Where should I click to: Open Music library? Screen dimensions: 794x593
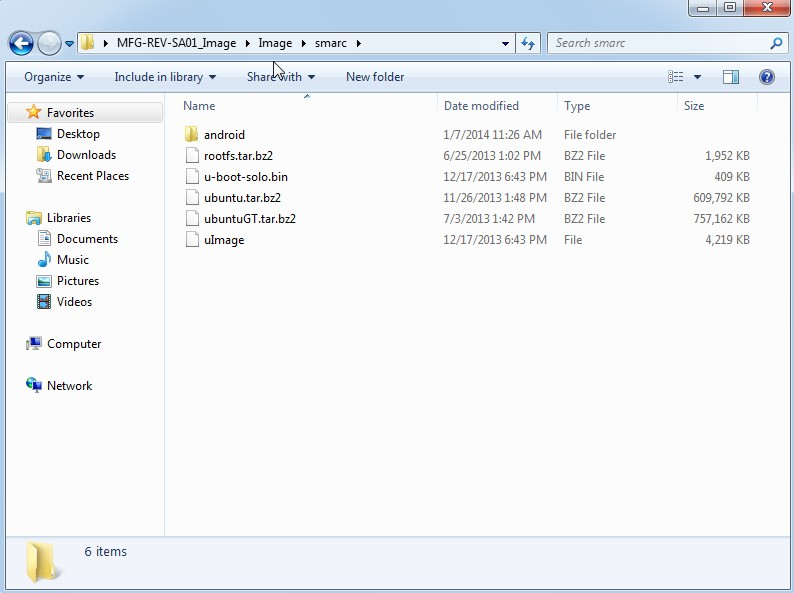pyautogui.click(x=72, y=260)
